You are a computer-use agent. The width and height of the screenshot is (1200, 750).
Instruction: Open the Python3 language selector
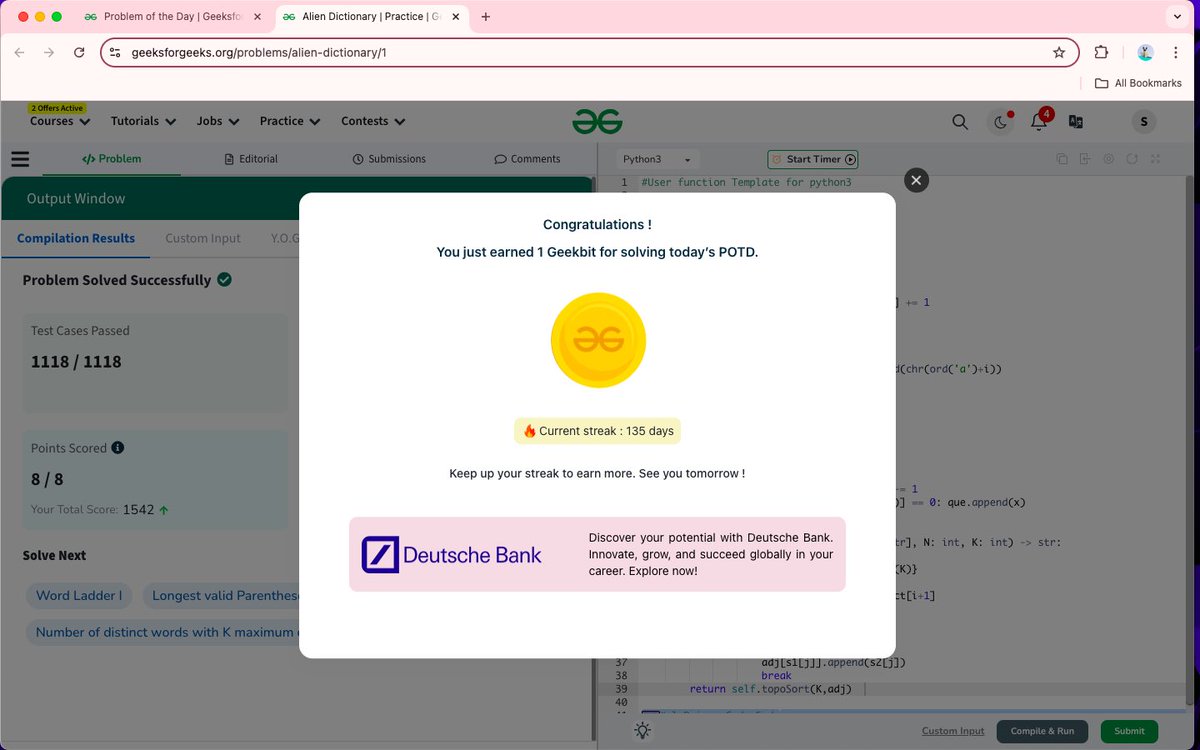657,159
